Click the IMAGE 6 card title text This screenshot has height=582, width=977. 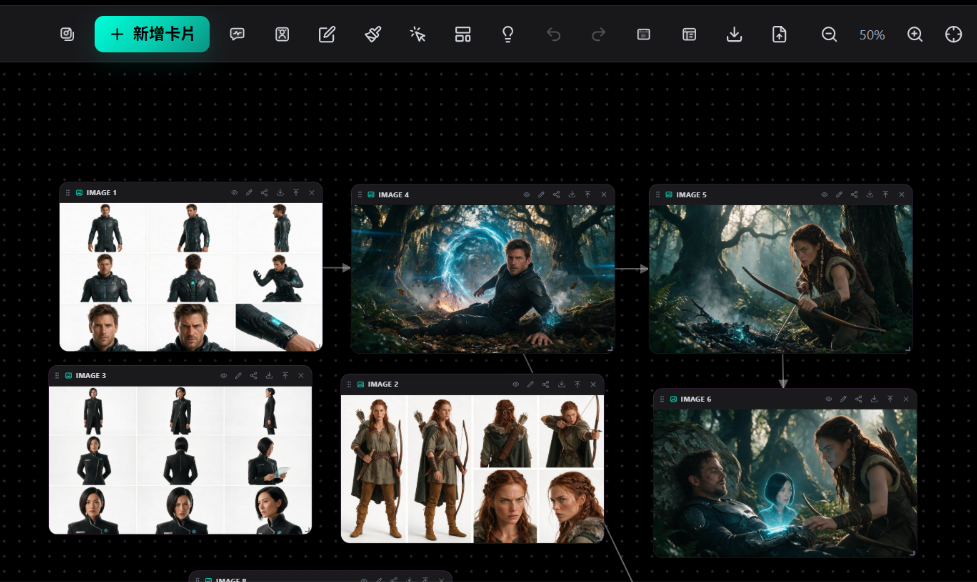click(695, 399)
